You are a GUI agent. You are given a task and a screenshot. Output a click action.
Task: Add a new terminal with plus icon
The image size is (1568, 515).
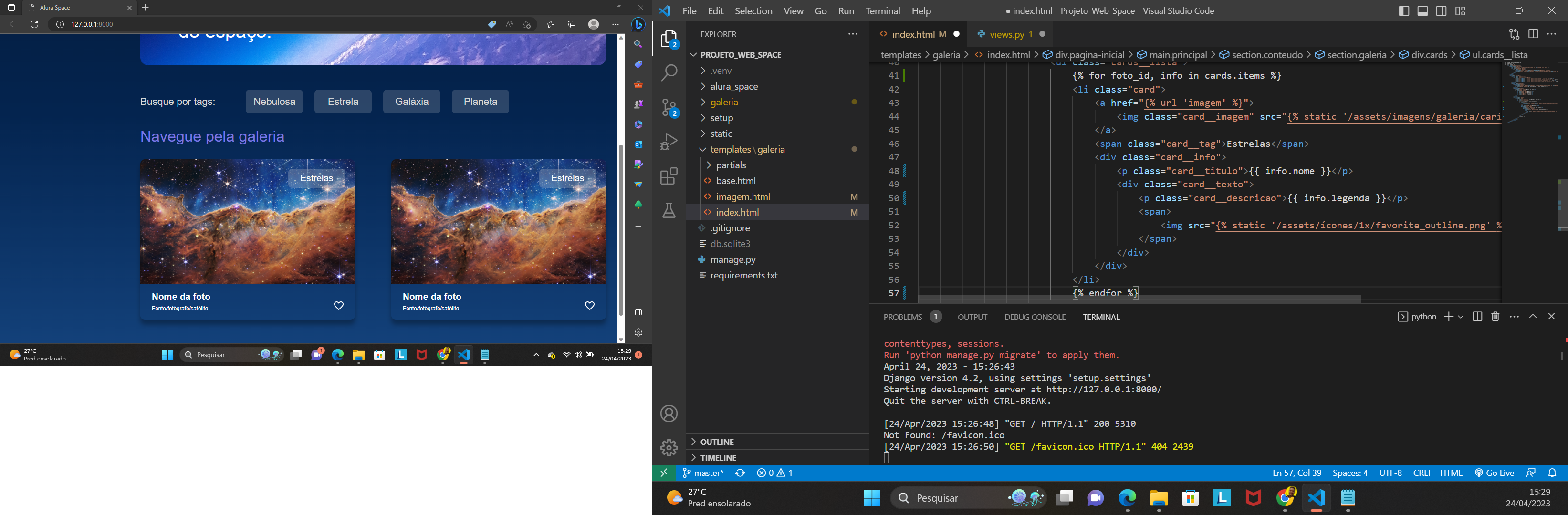click(1449, 316)
